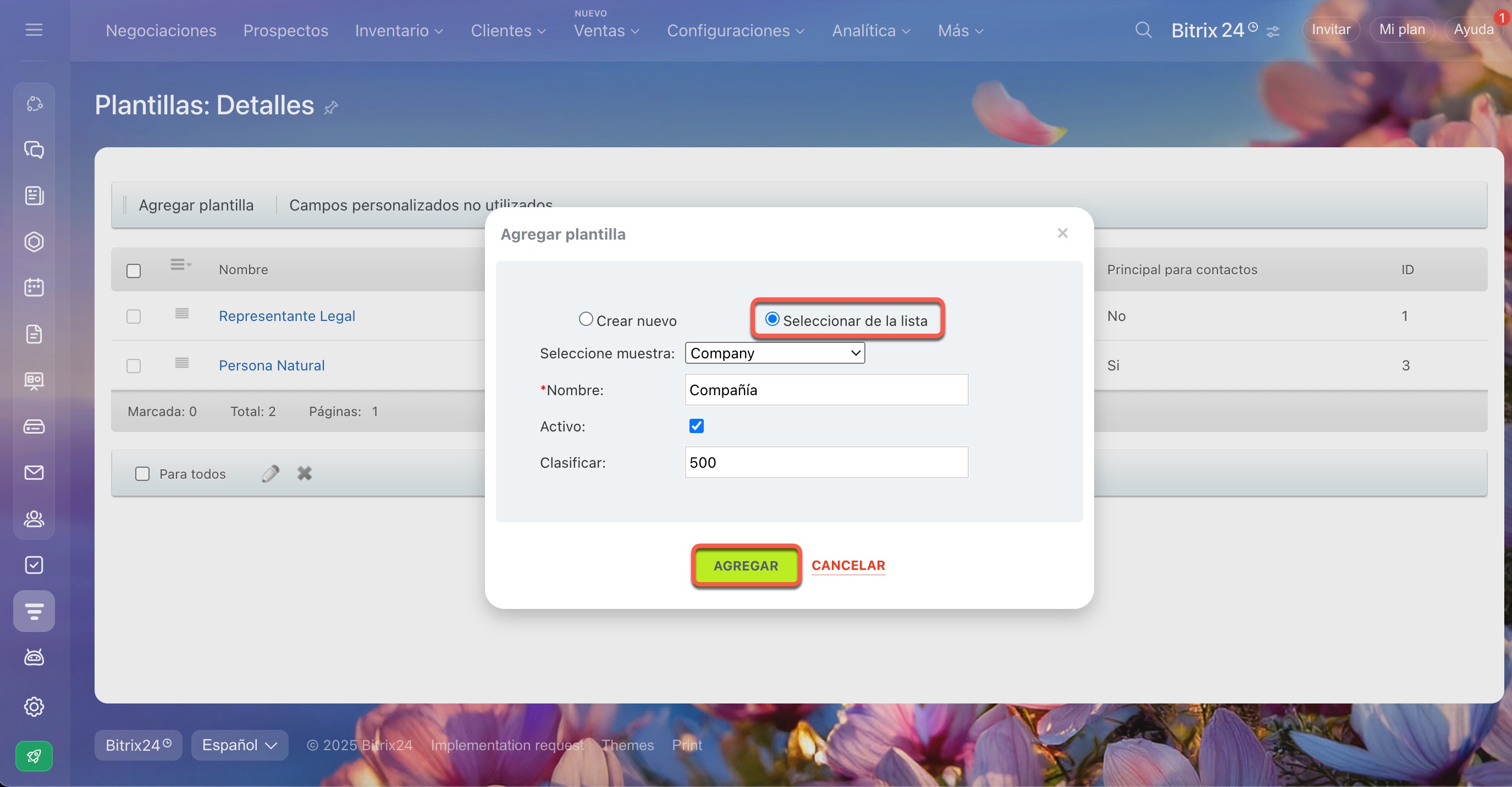Click Agregar plantilla toolbar item

196,205
